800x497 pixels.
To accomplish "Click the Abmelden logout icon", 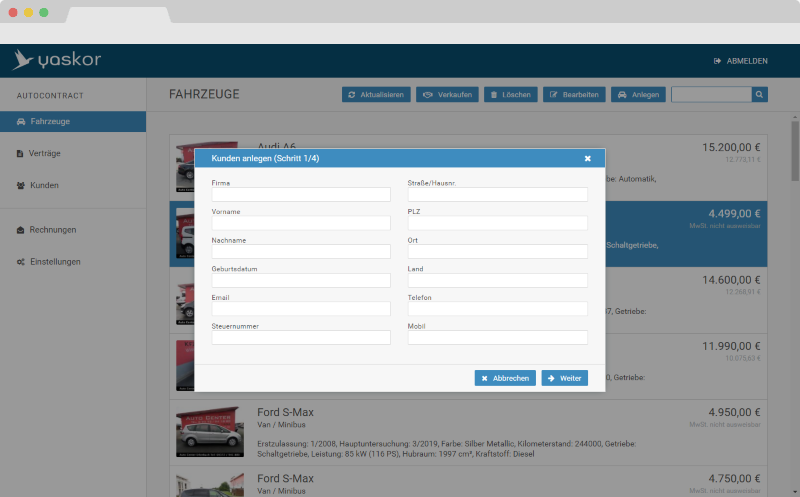I will pyautogui.click(x=717, y=61).
